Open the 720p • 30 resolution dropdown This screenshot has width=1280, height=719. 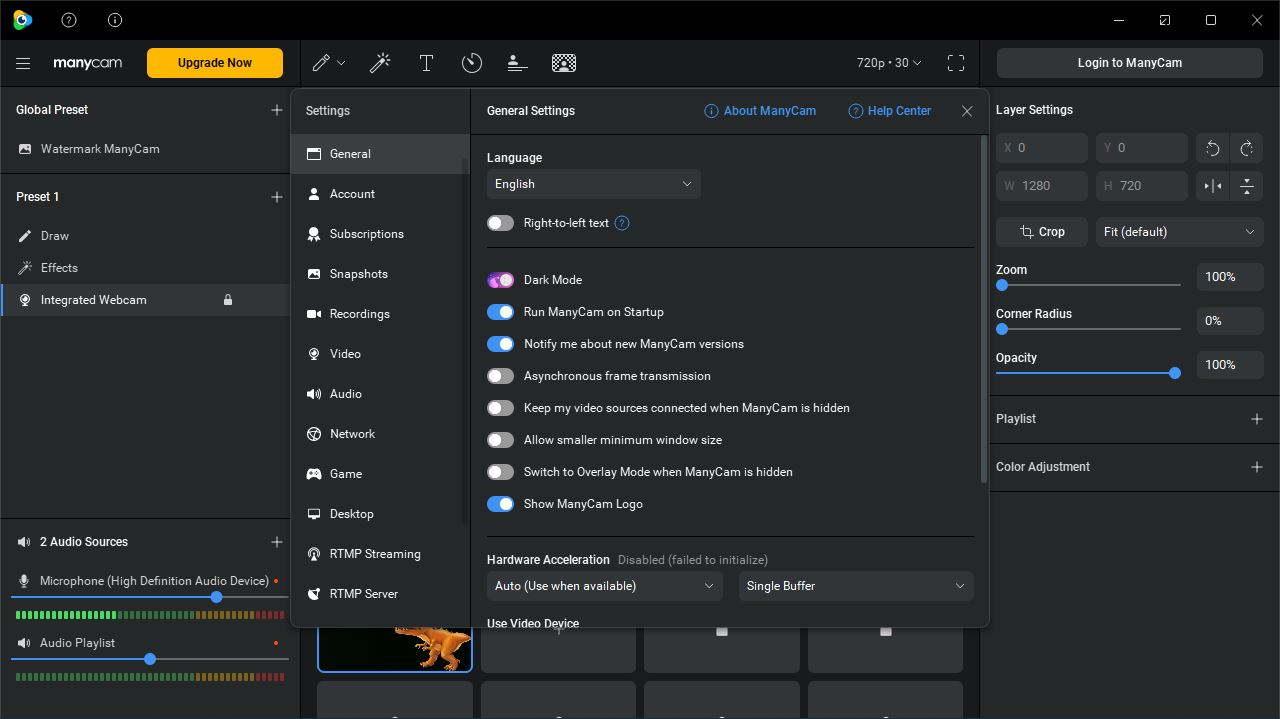coord(889,63)
